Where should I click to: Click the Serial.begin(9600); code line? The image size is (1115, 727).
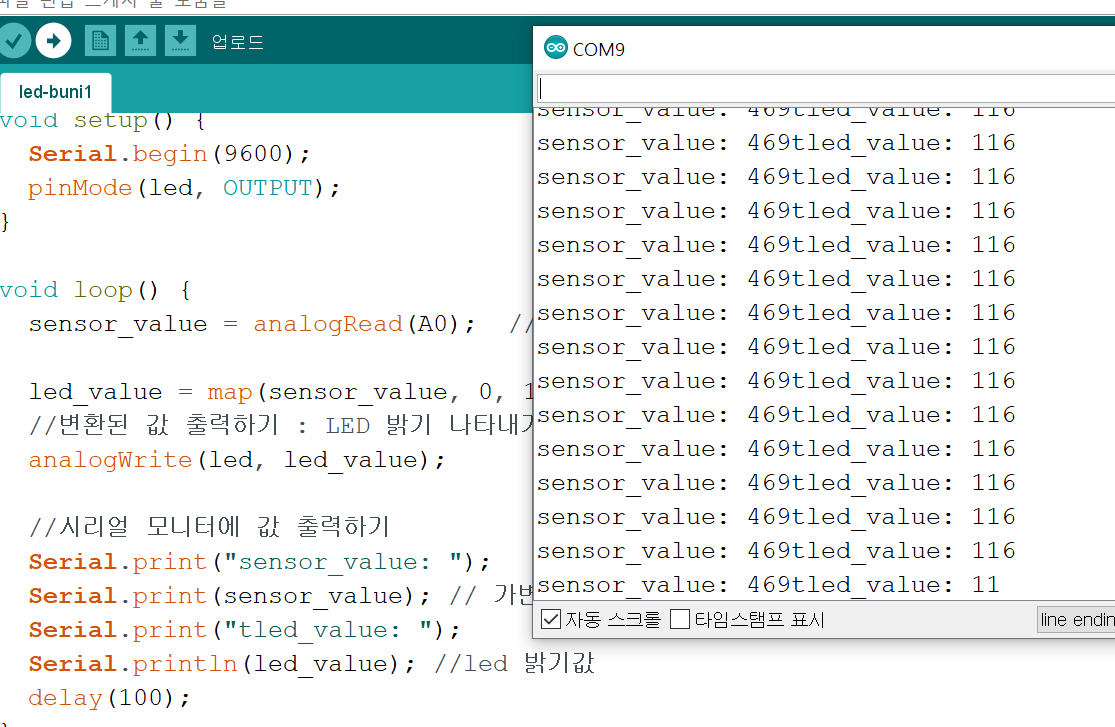[x=169, y=154]
